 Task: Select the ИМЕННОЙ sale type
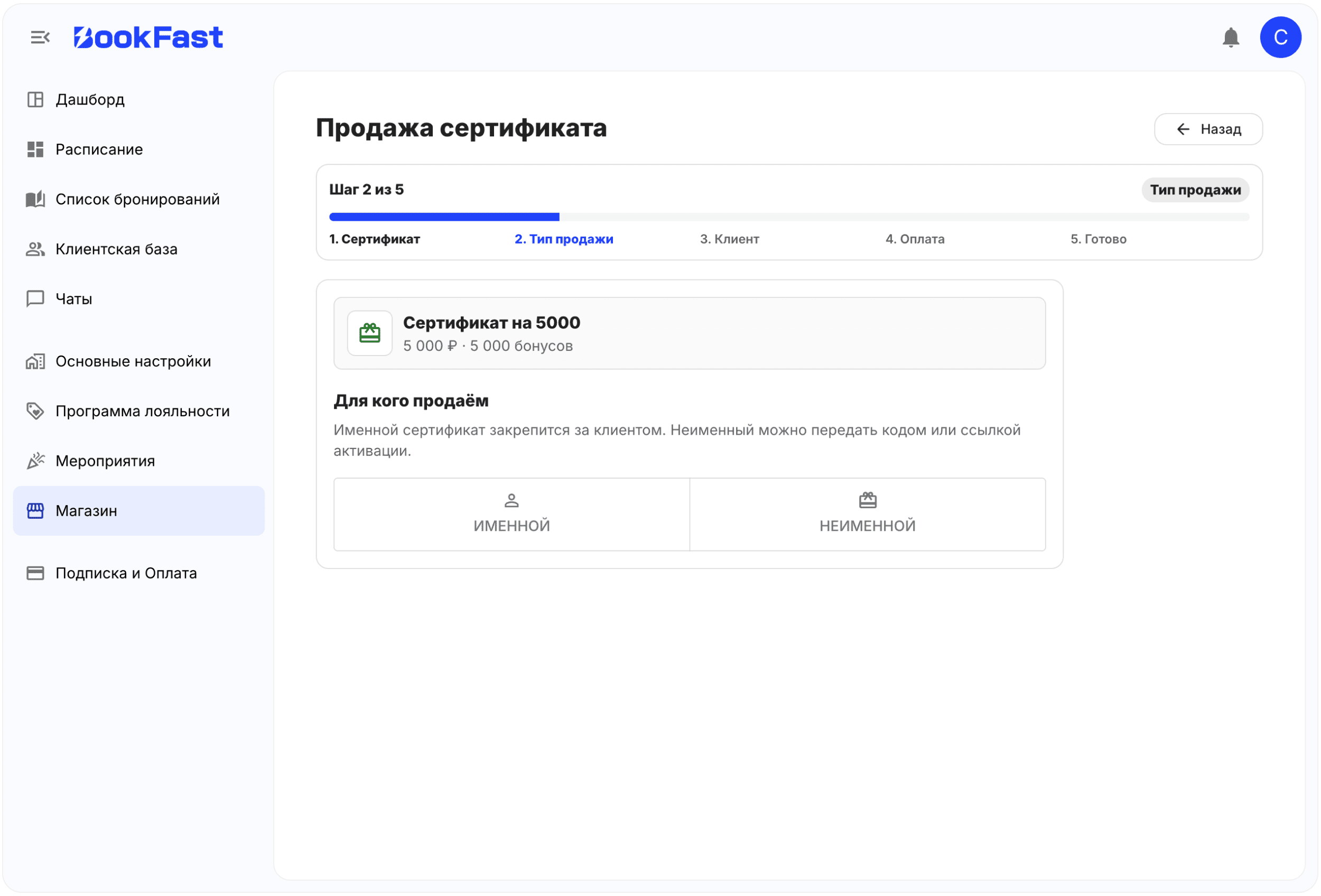point(511,514)
